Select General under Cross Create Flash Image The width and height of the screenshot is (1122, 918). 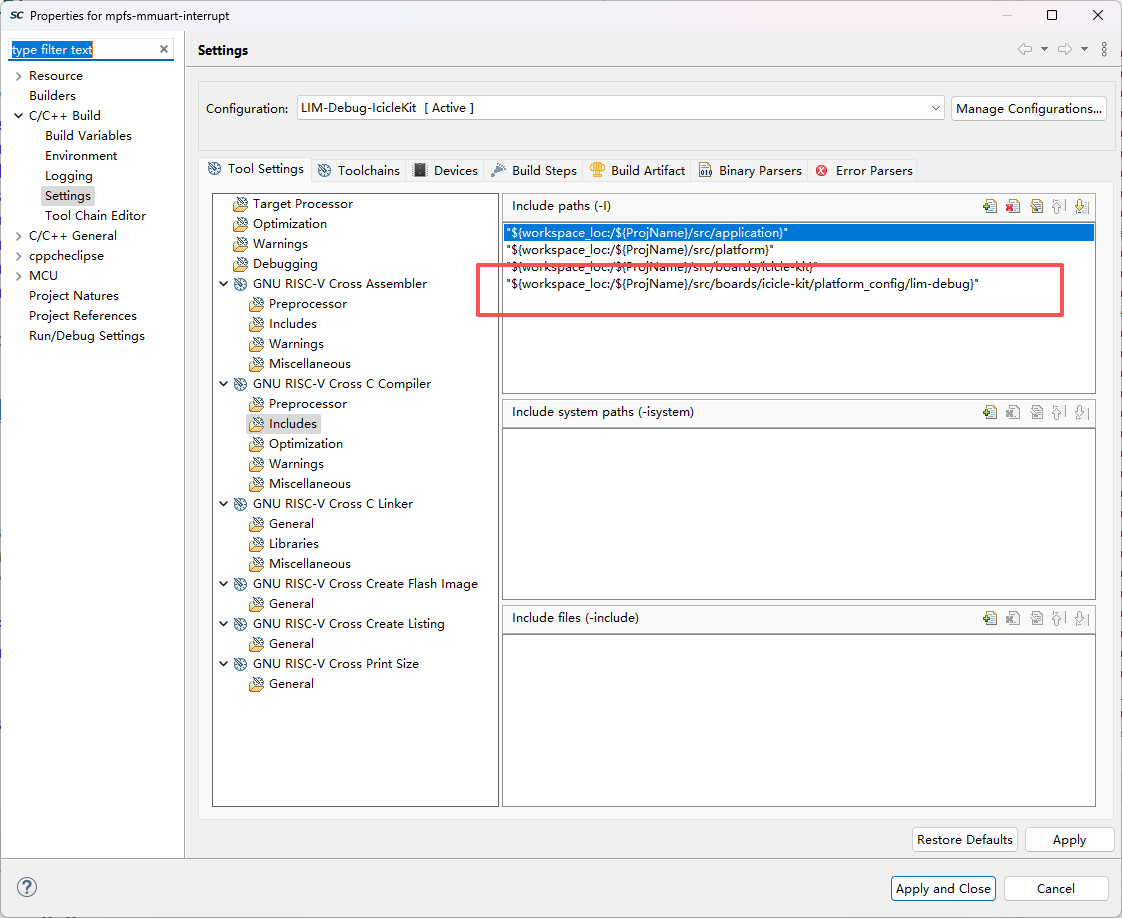pos(291,605)
